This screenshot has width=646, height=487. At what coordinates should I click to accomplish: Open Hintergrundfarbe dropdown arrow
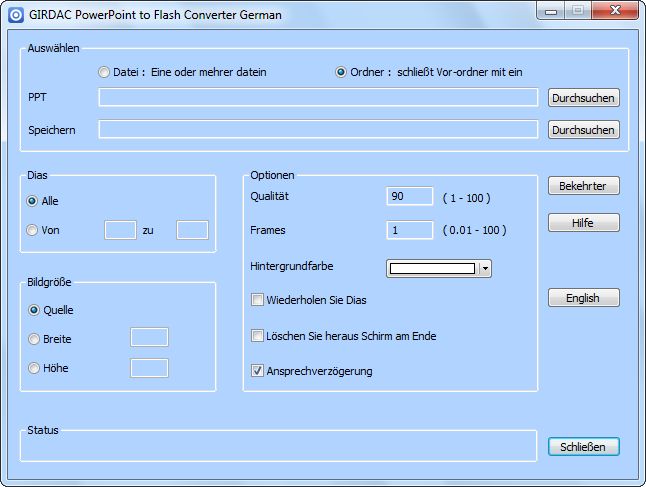(x=485, y=269)
